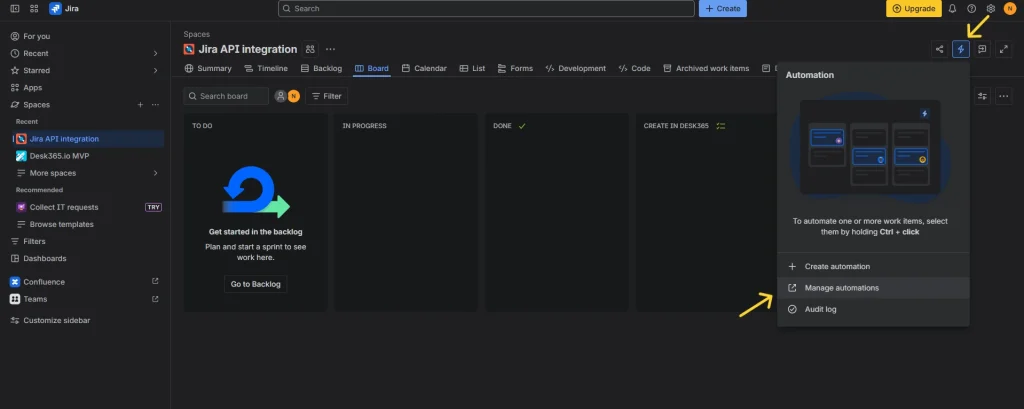Open the help question mark icon
The image size is (1024, 409).
click(x=972, y=8)
